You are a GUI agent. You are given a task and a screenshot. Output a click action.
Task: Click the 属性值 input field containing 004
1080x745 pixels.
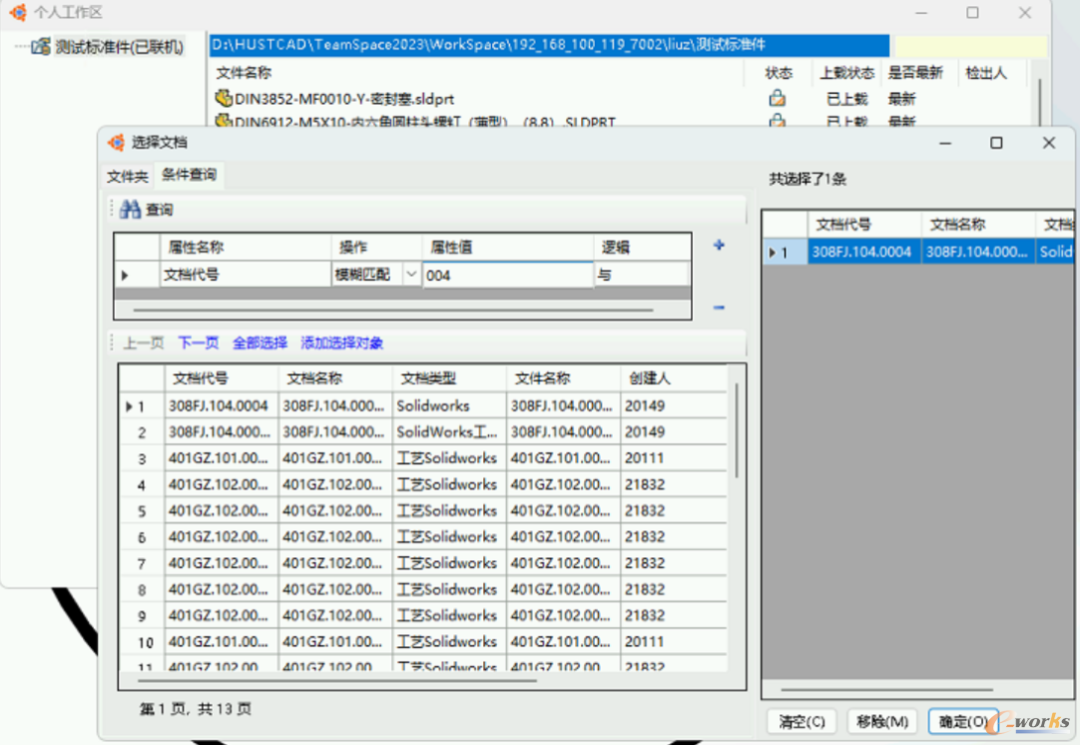[x=506, y=275]
